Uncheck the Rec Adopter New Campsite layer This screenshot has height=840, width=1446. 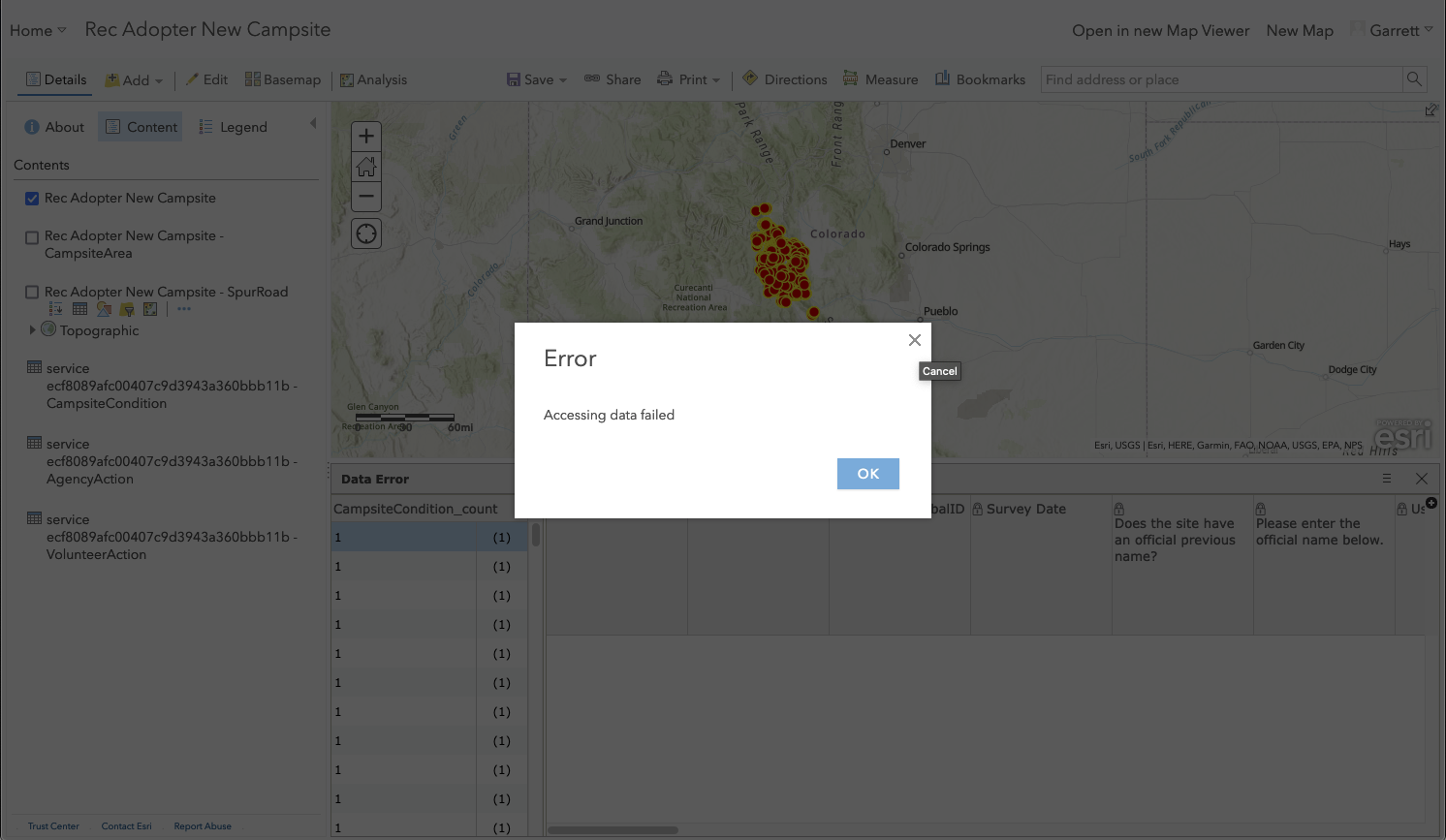(31, 198)
